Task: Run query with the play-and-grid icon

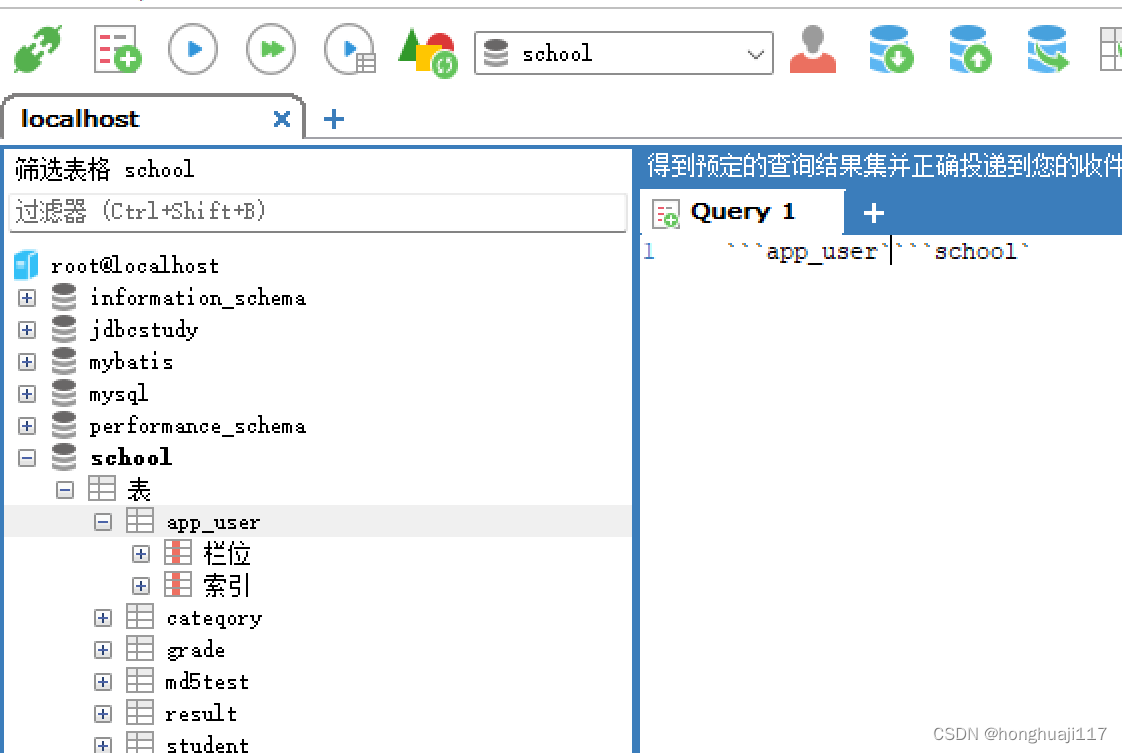Action: [349, 49]
